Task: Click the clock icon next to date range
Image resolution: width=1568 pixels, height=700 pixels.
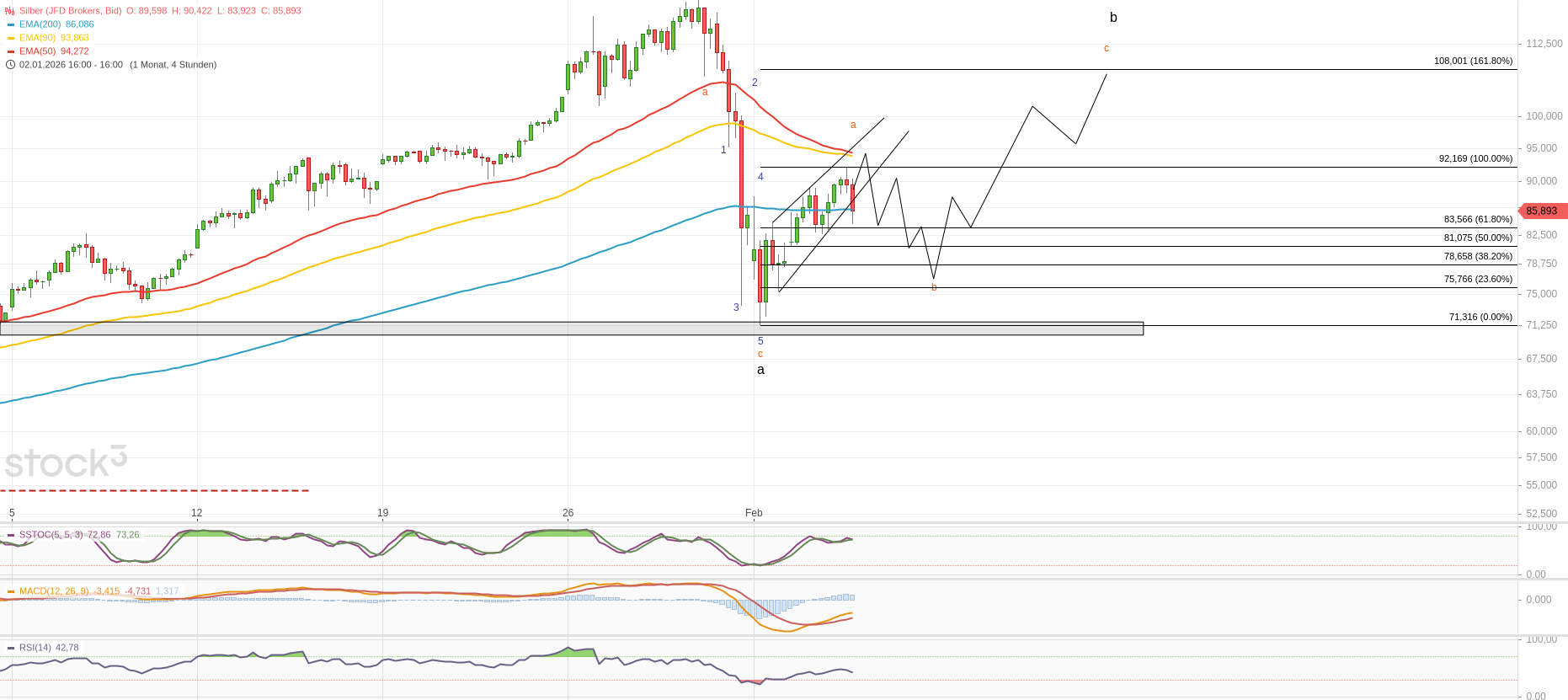Action: (10, 65)
